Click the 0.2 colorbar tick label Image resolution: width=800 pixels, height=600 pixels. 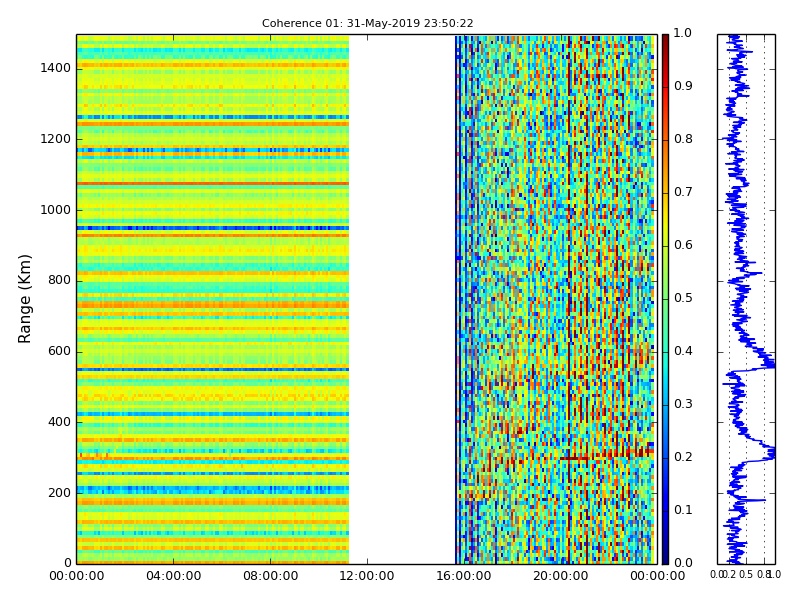click(x=683, y=457)
